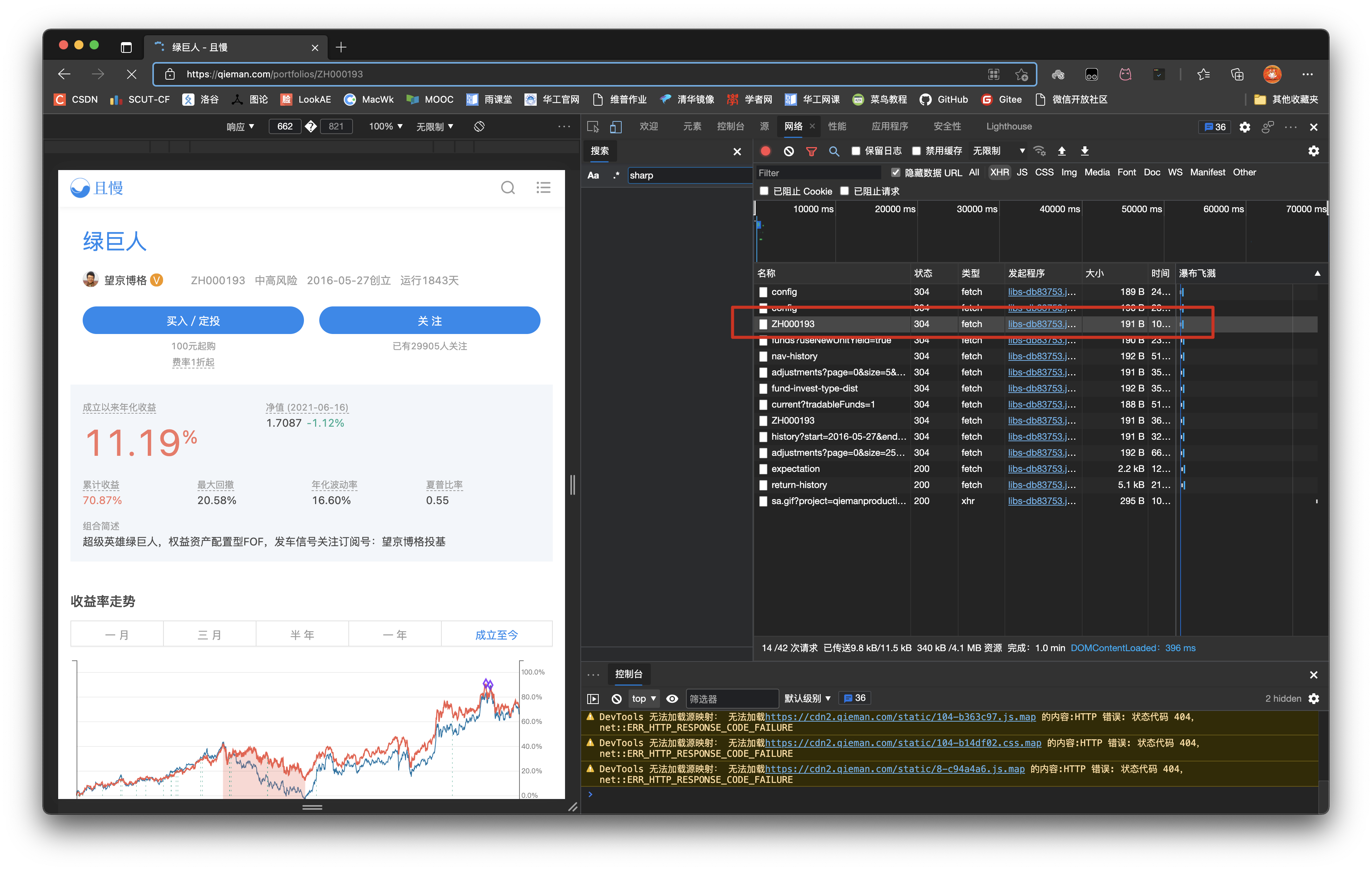The image size is (1372, 871).
Task: Uncheck the 隐藏数据 URL checkbox
Action: 896,173
